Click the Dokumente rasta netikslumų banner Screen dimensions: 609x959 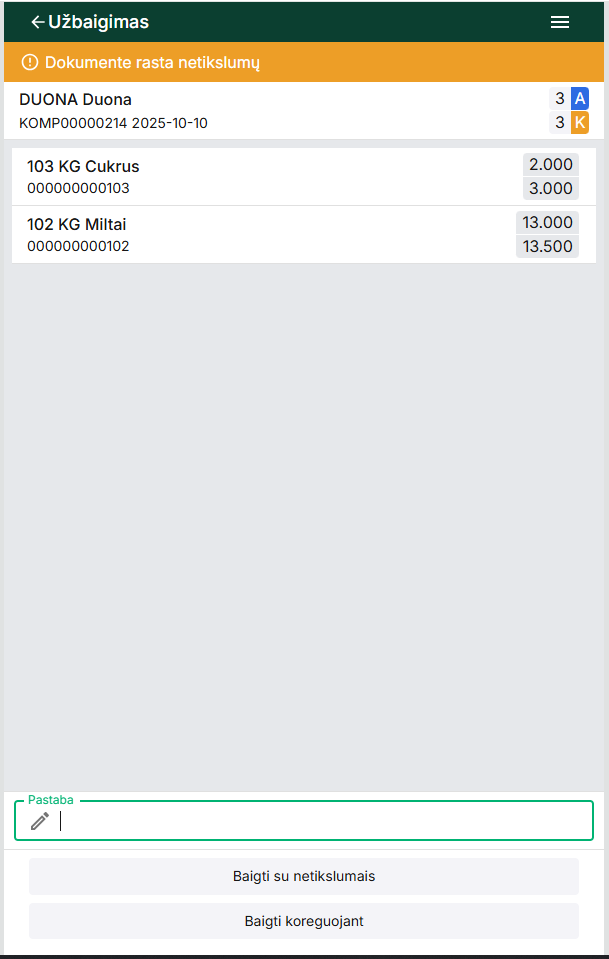point(152,62)
